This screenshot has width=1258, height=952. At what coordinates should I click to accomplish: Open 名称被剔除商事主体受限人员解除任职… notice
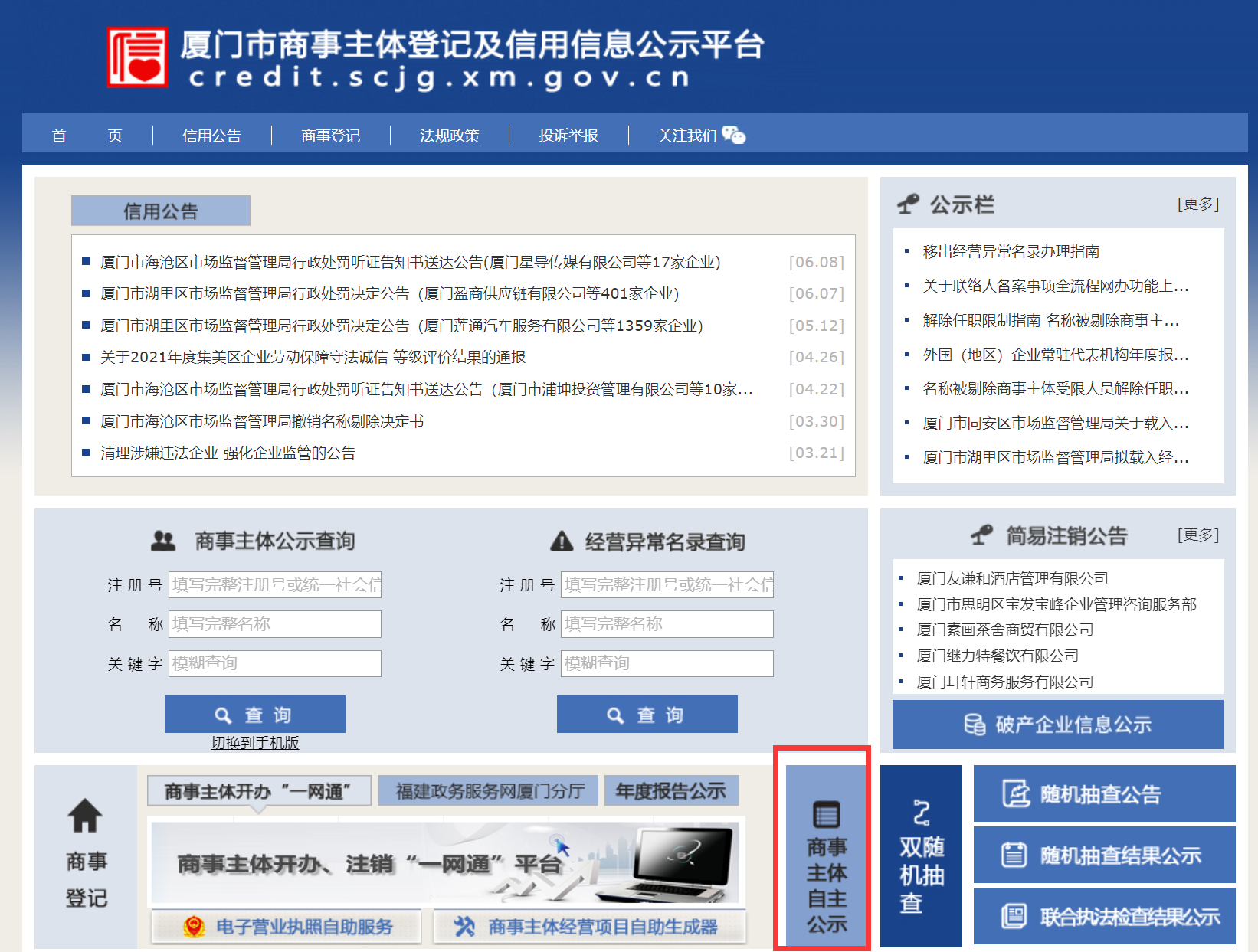(x=1056, y=388)
